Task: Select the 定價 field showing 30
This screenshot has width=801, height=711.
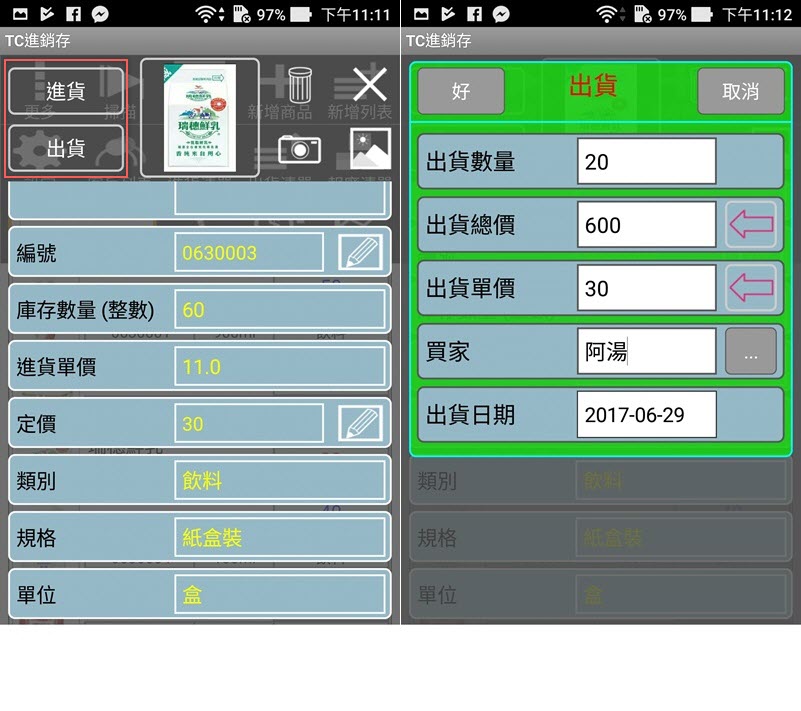Action: 249,423
